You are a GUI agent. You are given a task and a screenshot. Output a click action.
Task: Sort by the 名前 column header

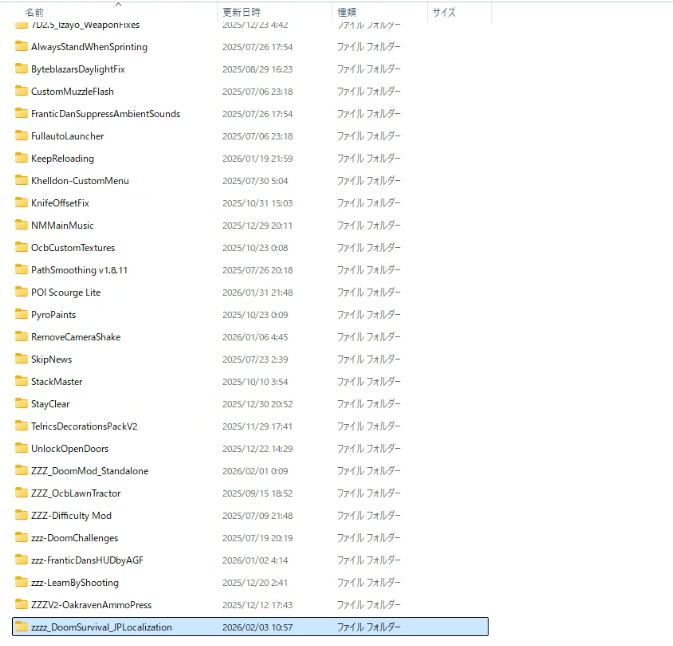pos(35,12)
